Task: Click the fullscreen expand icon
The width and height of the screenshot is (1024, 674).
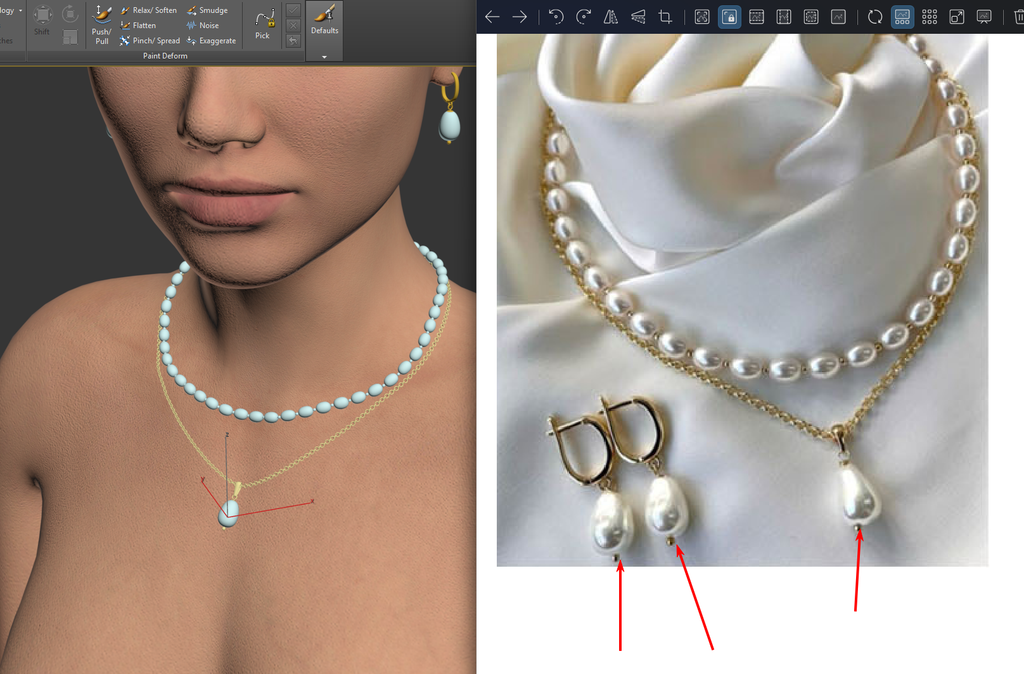Action: (957, 16)
